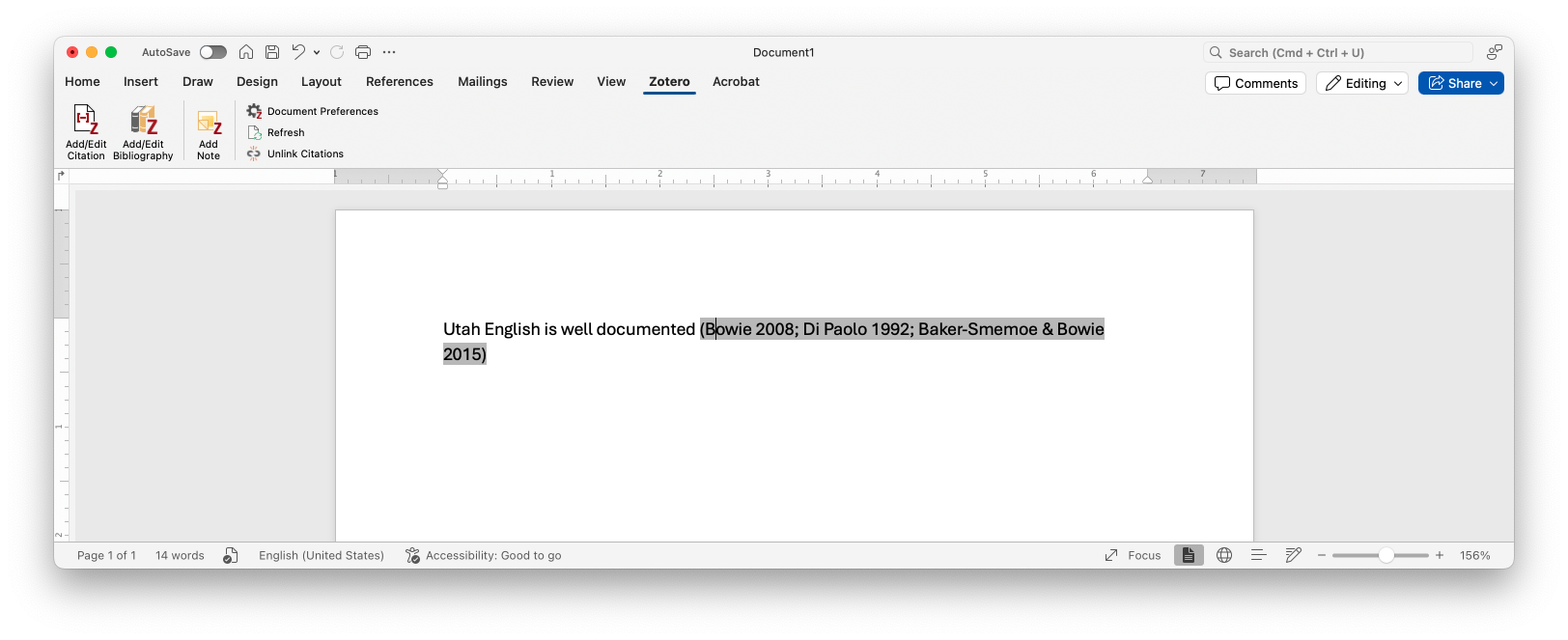Viewport: 1568px width, 640px height.
Task: Open Add/Edit Bibliography tool
Action: [143, 122]
